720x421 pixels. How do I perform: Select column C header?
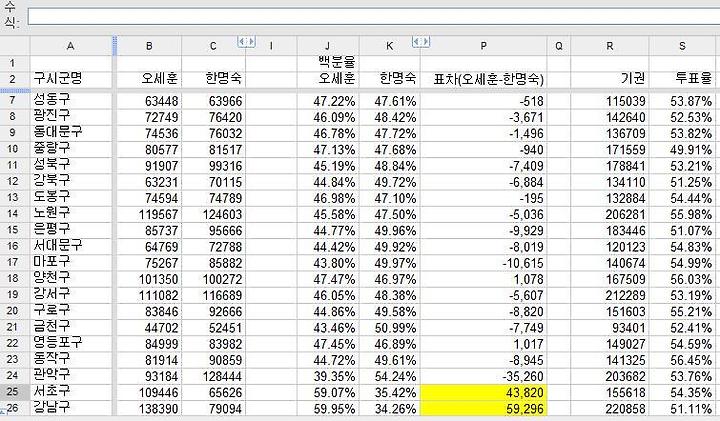[x=213, y=46]
